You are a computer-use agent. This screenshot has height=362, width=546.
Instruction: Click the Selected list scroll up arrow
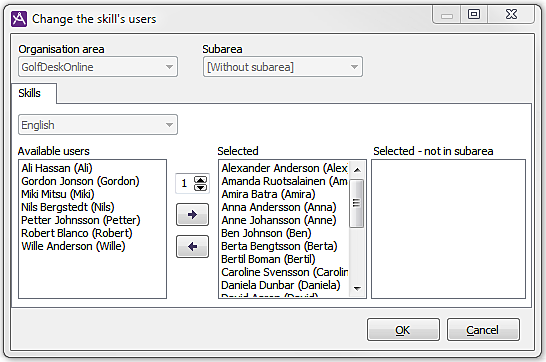click(x=357, y=170)
